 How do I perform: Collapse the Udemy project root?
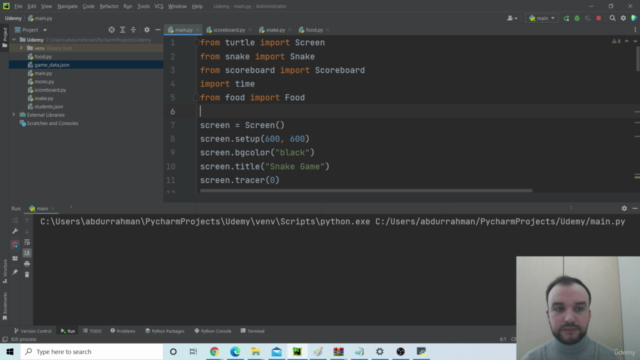pyautogui.click(x=14, y=40)
